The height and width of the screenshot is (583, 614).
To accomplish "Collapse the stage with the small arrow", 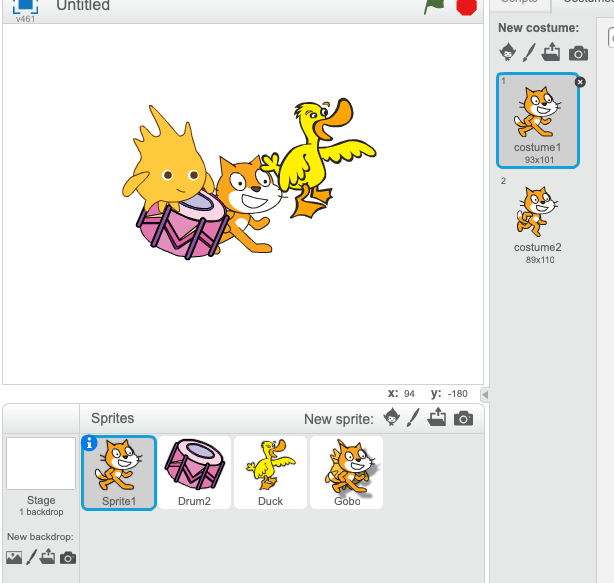I will click(x=485, y=394).
